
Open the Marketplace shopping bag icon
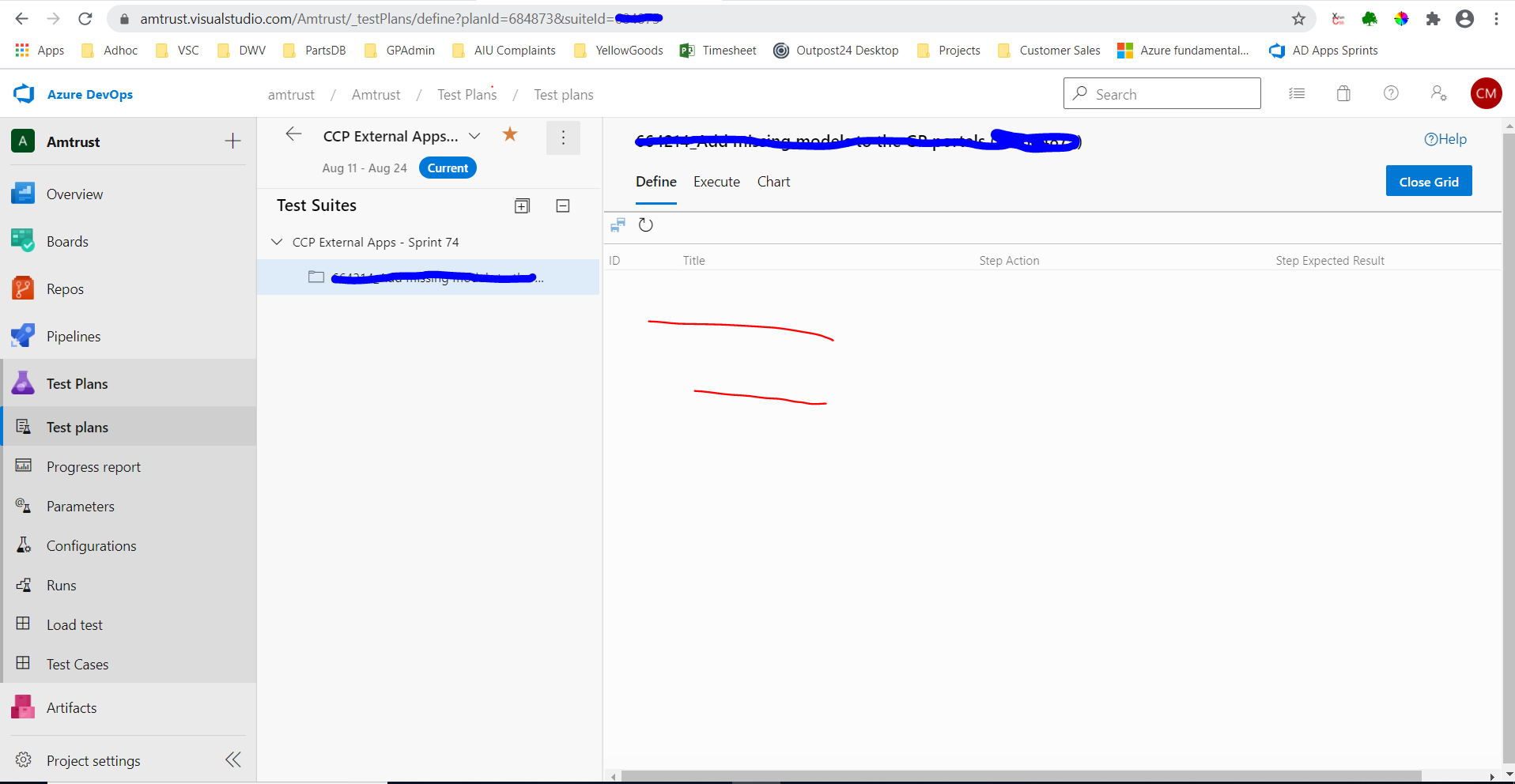(1343, 93)
